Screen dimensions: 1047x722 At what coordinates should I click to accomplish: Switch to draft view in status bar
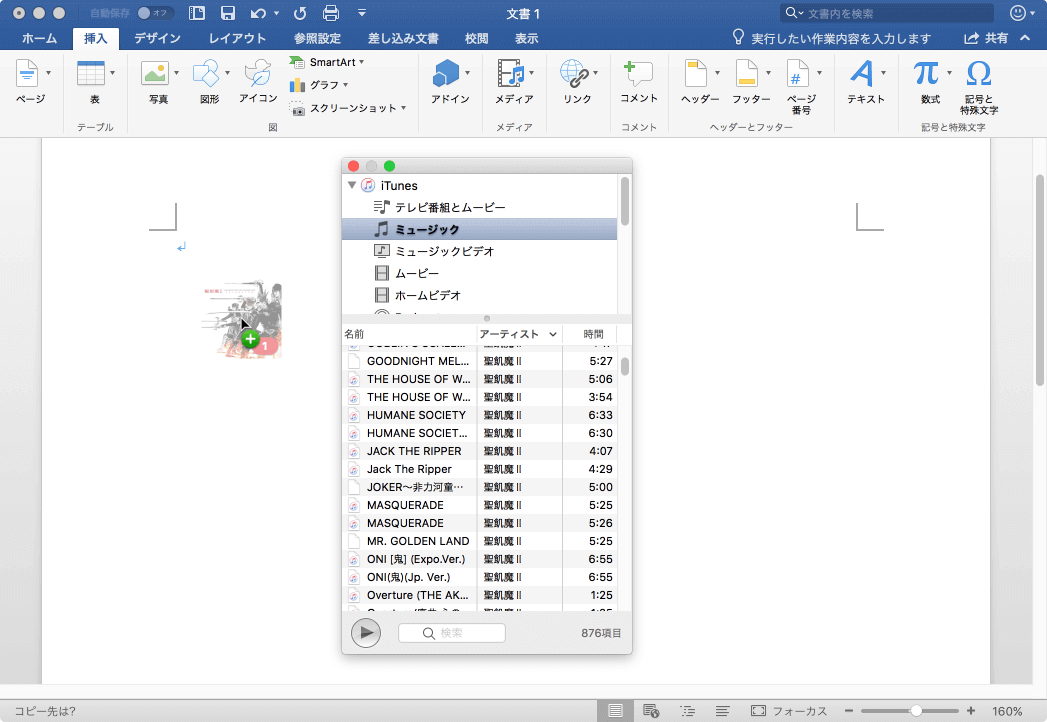point(722,711)
